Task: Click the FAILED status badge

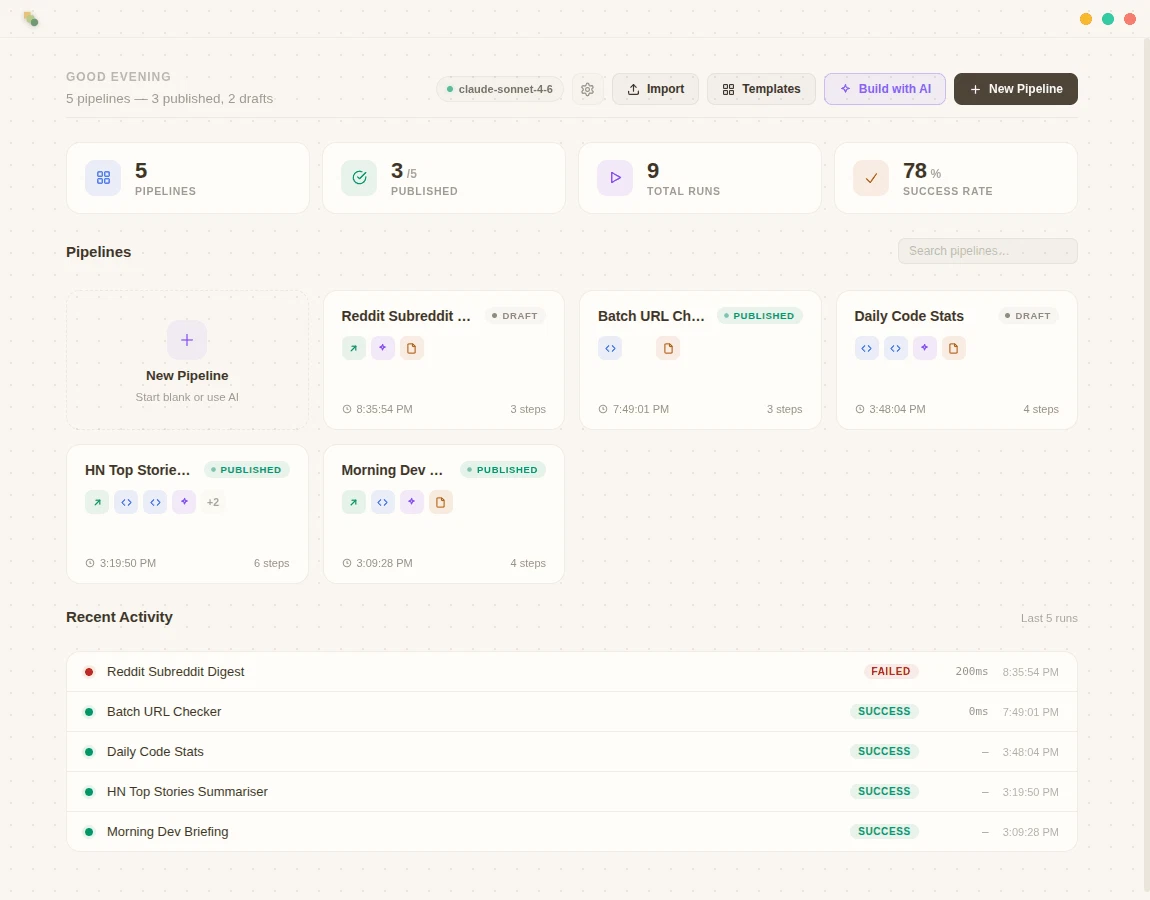Action: pyautogui.click(x=890, y=672)
